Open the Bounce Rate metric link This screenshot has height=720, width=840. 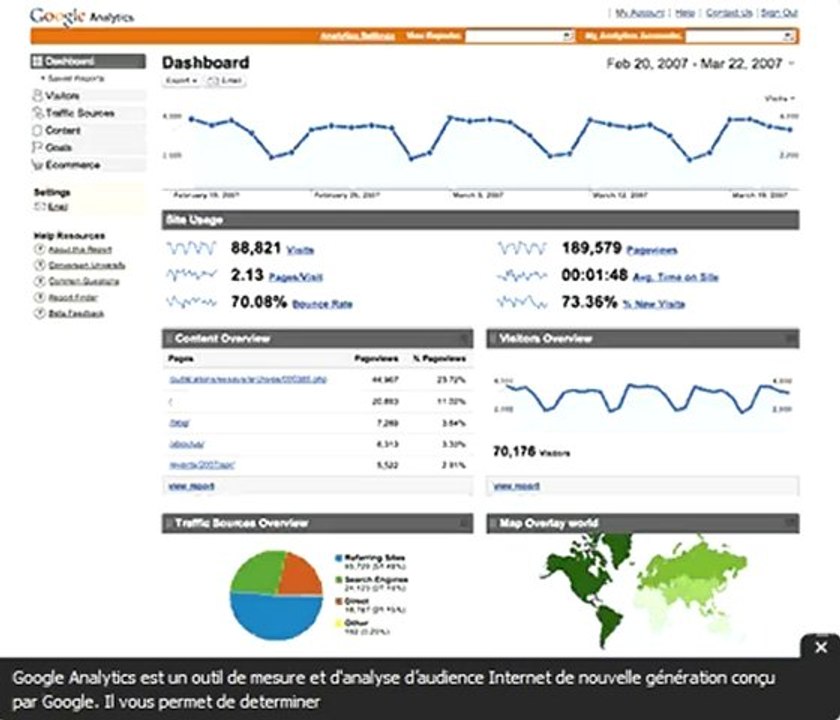click(322, 304)
